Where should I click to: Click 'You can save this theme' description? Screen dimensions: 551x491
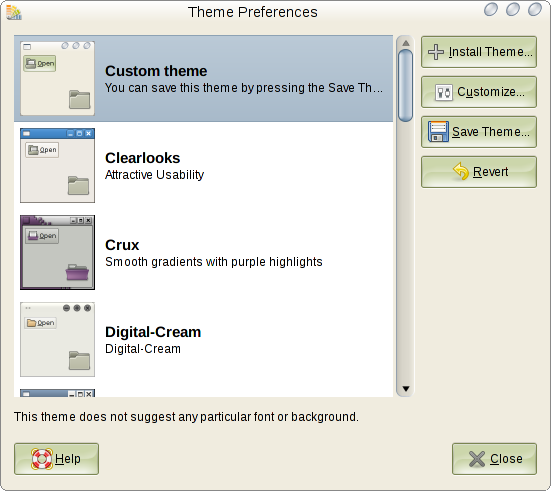[x=244, y=88]
